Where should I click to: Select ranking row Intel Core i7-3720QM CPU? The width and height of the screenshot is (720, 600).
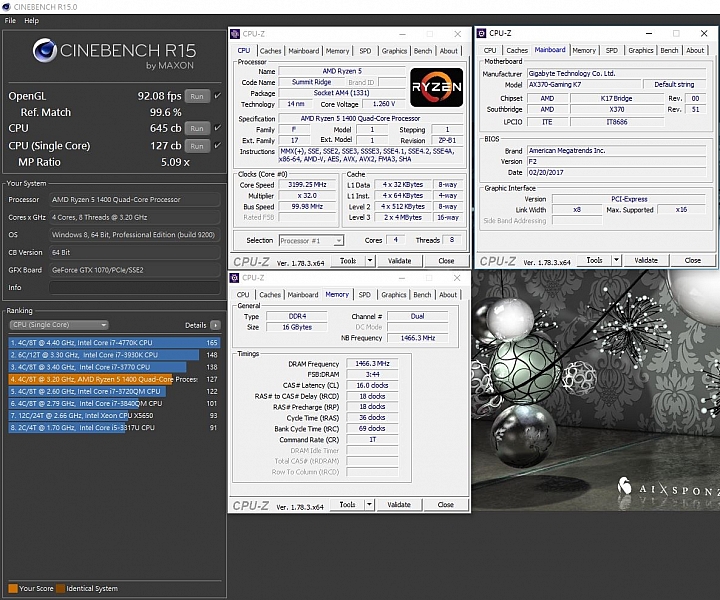[114, 391]
